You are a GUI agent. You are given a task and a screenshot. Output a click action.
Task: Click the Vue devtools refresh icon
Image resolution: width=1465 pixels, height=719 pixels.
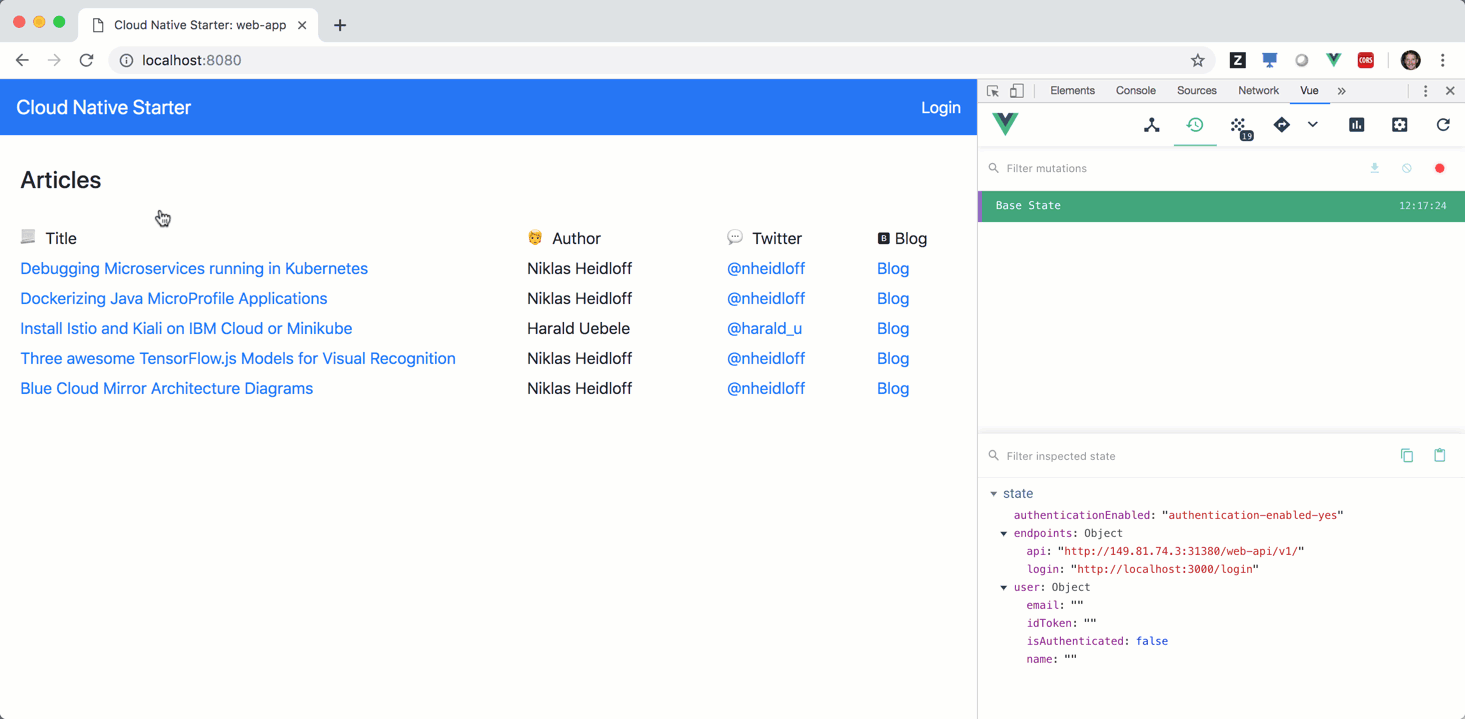click(1443, 125)
